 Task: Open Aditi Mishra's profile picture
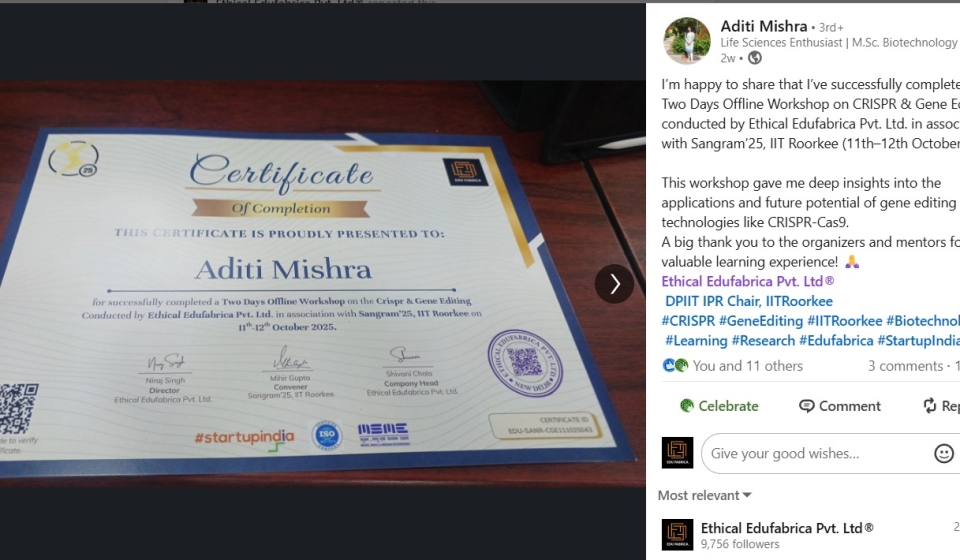point(687,41)
